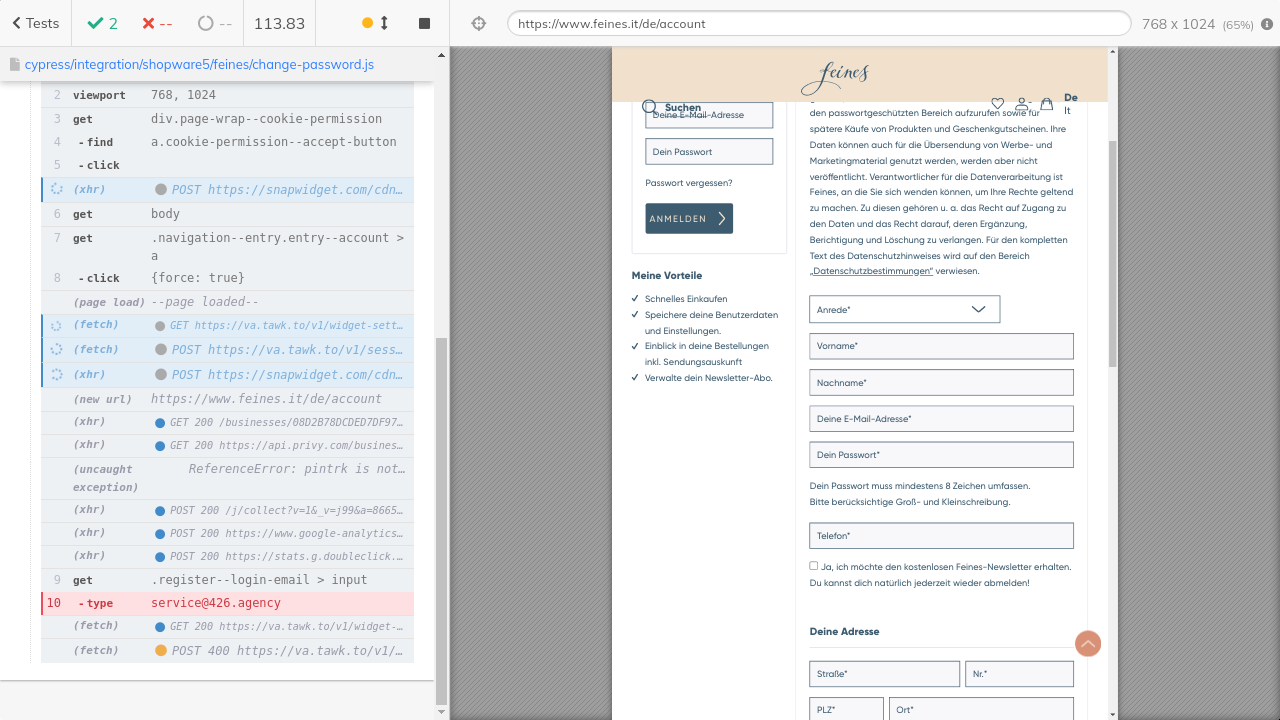Open the account user icon
This screenshot has height=720, width=1280.
1023,104
